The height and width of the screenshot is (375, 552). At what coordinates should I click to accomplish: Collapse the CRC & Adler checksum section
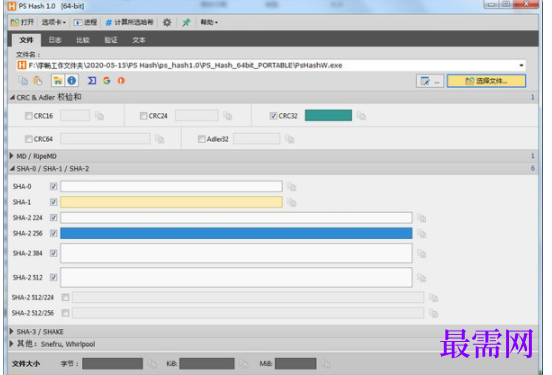coord(13,97)
